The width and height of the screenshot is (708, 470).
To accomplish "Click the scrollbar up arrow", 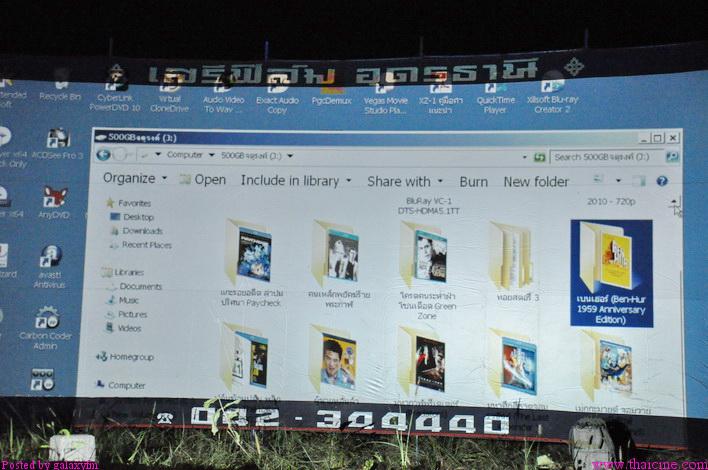I will [x=674, y=202].
